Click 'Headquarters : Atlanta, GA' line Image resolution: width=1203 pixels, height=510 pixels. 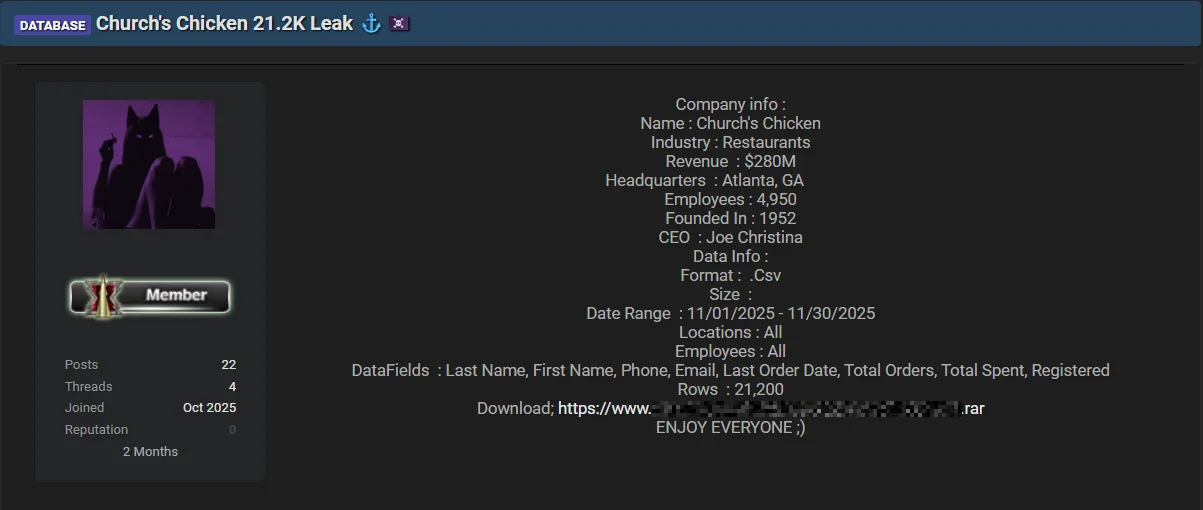point(705,180)
